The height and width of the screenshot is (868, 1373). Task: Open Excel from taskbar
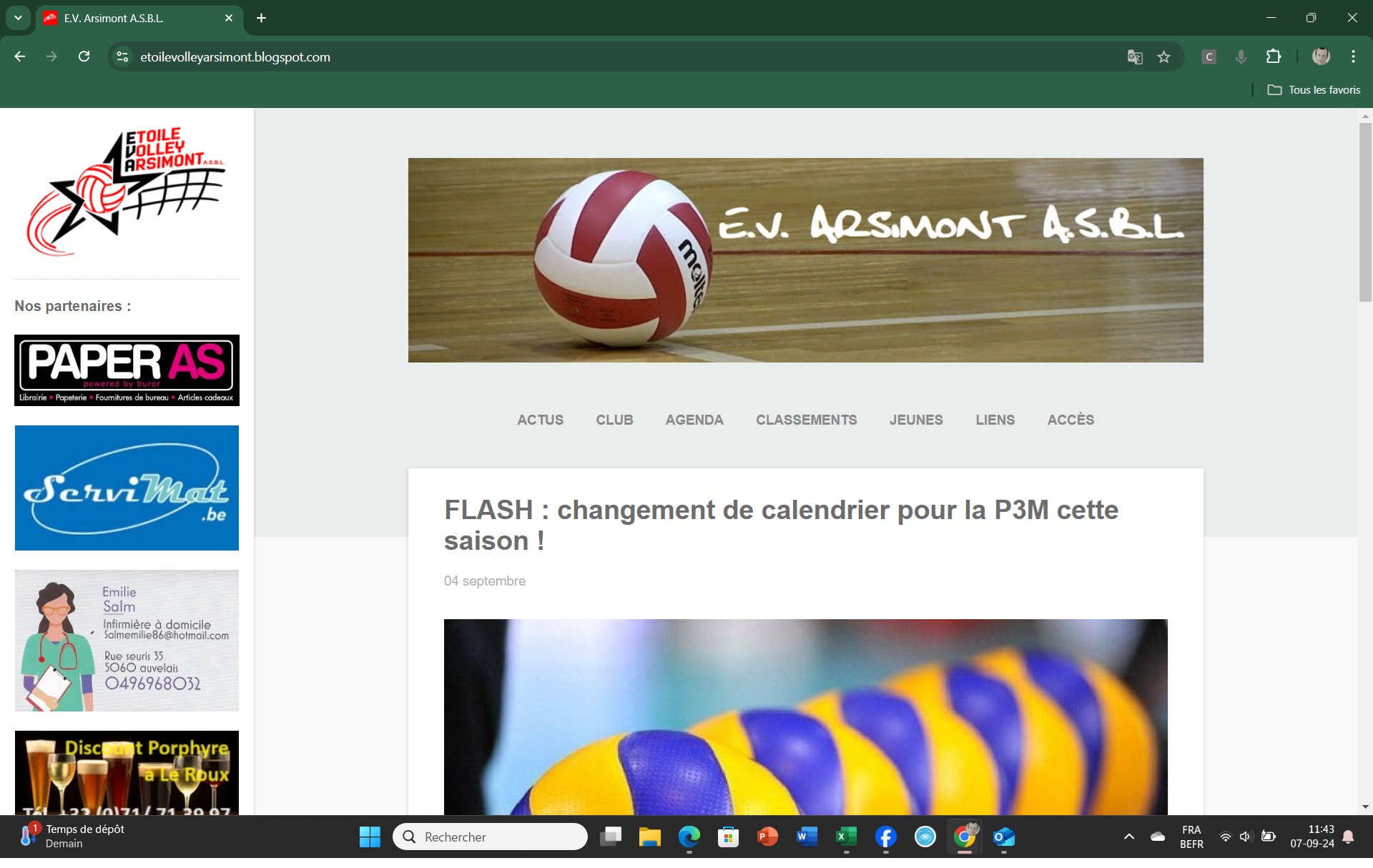click(x=846, y=837)
